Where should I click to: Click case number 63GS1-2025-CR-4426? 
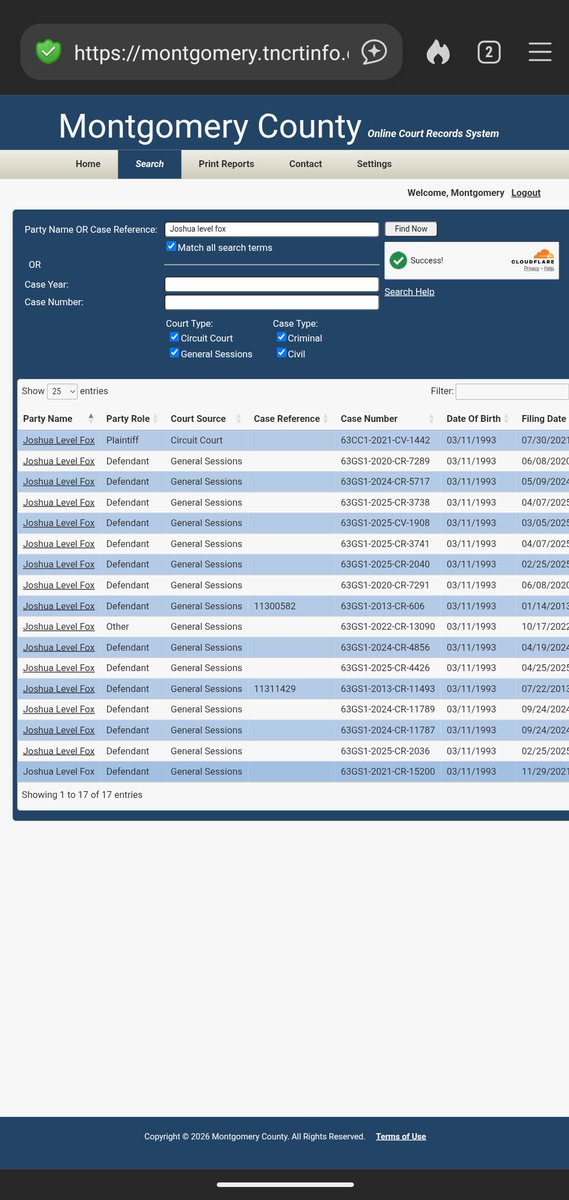tap(385, 668)
